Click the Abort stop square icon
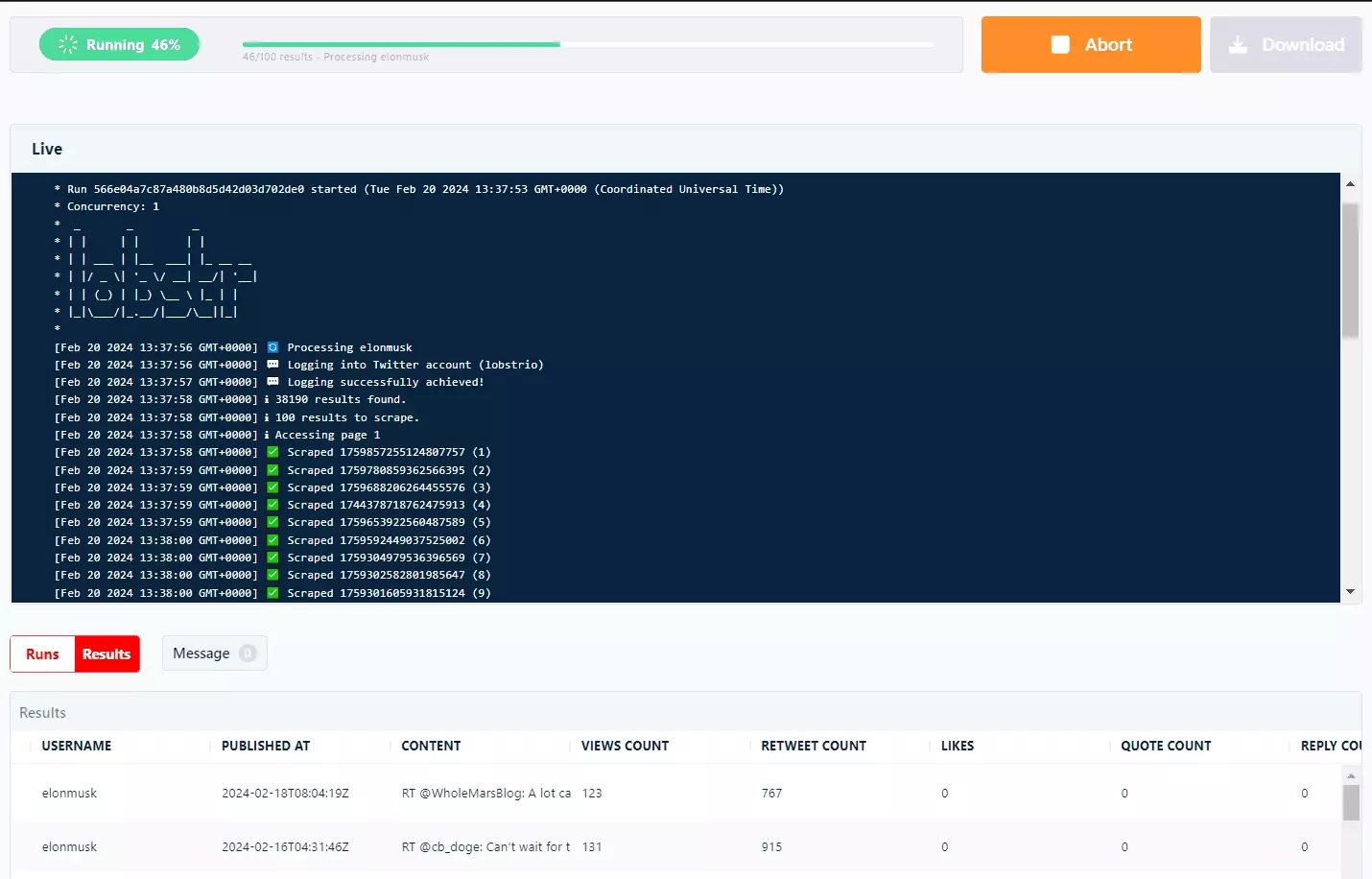Screen dimensions: 1372x879 pyautogui.click(x=1060, y=45)
